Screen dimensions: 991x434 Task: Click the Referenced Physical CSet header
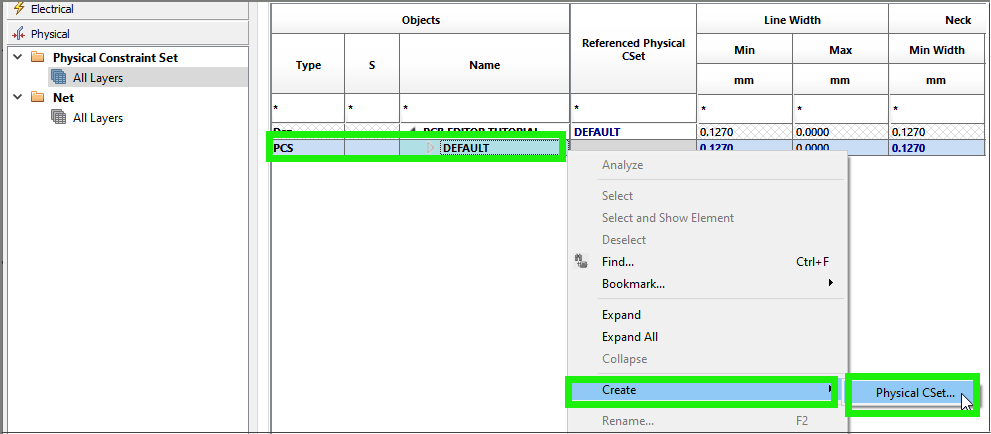(633, 49)
